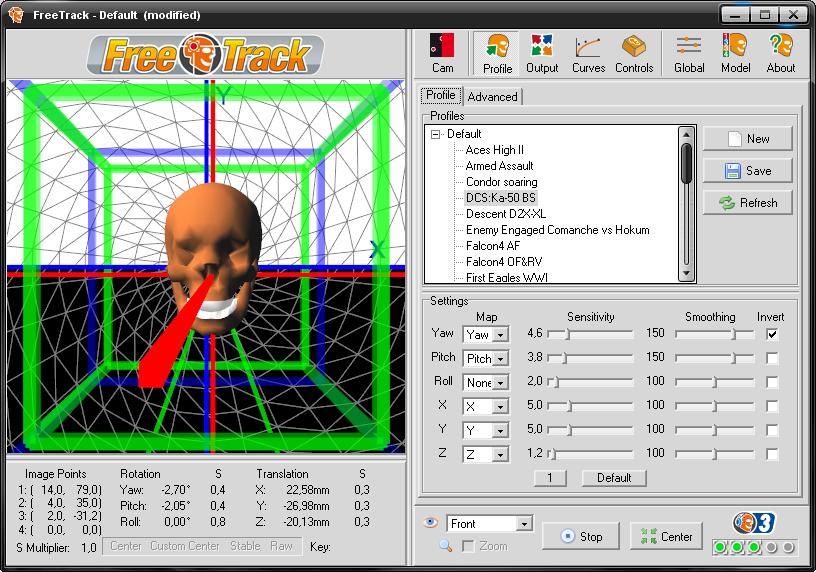Click the FreeTrack title bar app icon

16,14
